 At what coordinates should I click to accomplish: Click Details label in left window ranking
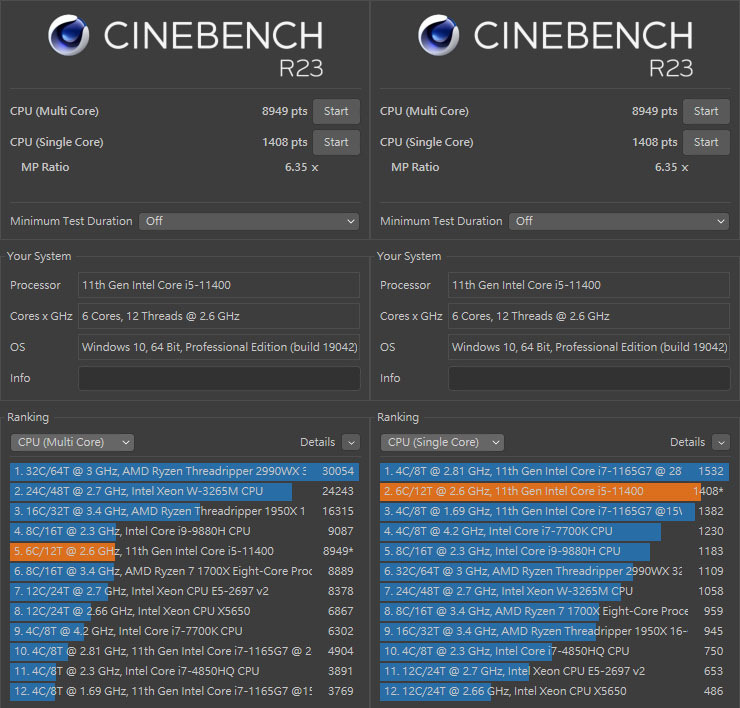pos(318,442)
